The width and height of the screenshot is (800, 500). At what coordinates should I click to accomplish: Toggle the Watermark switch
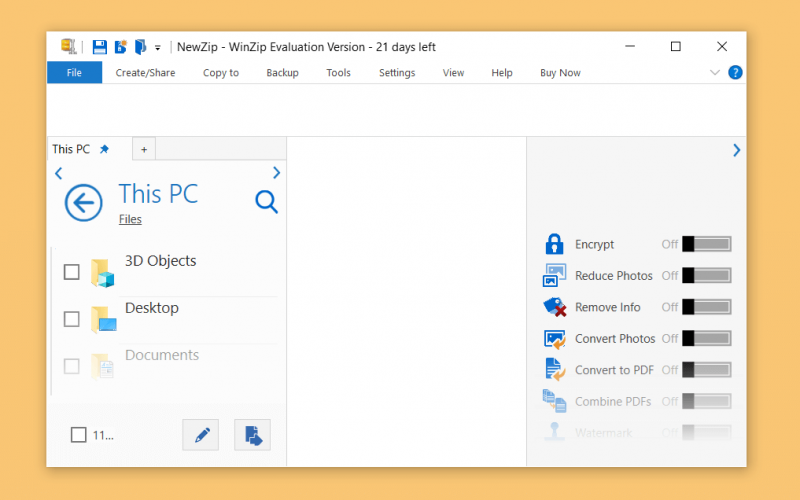(x=707, y=432)
